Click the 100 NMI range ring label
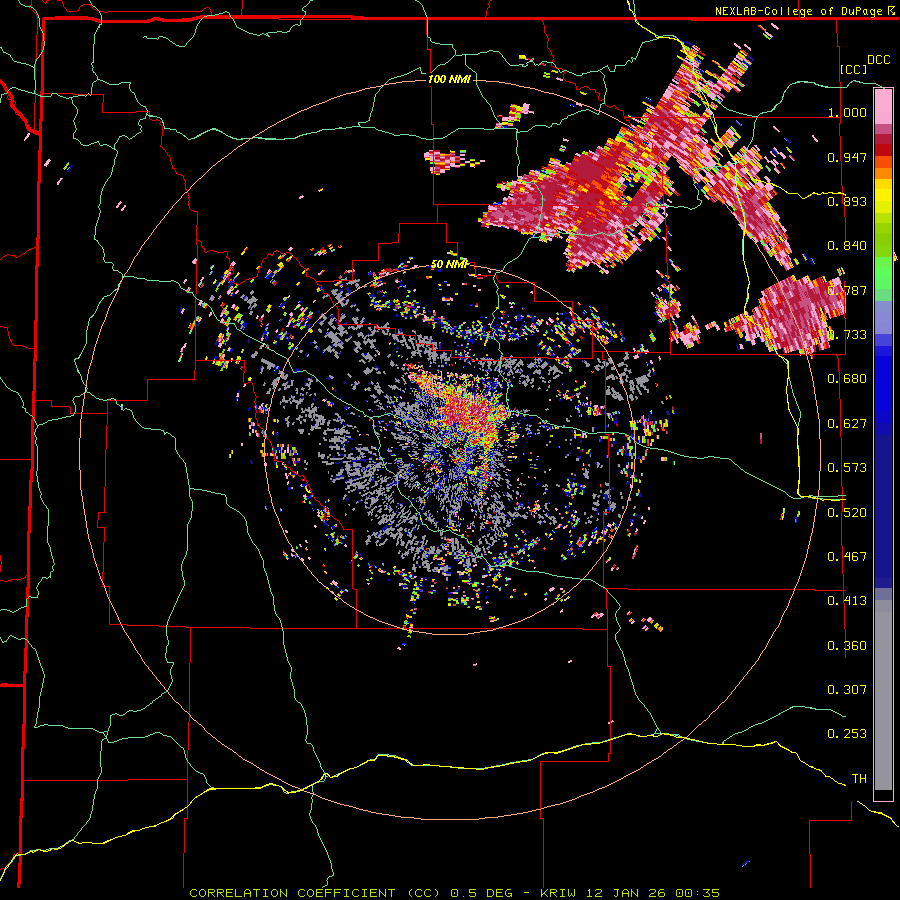The height and width of the screenshot is (900, 900). [449, 79]
